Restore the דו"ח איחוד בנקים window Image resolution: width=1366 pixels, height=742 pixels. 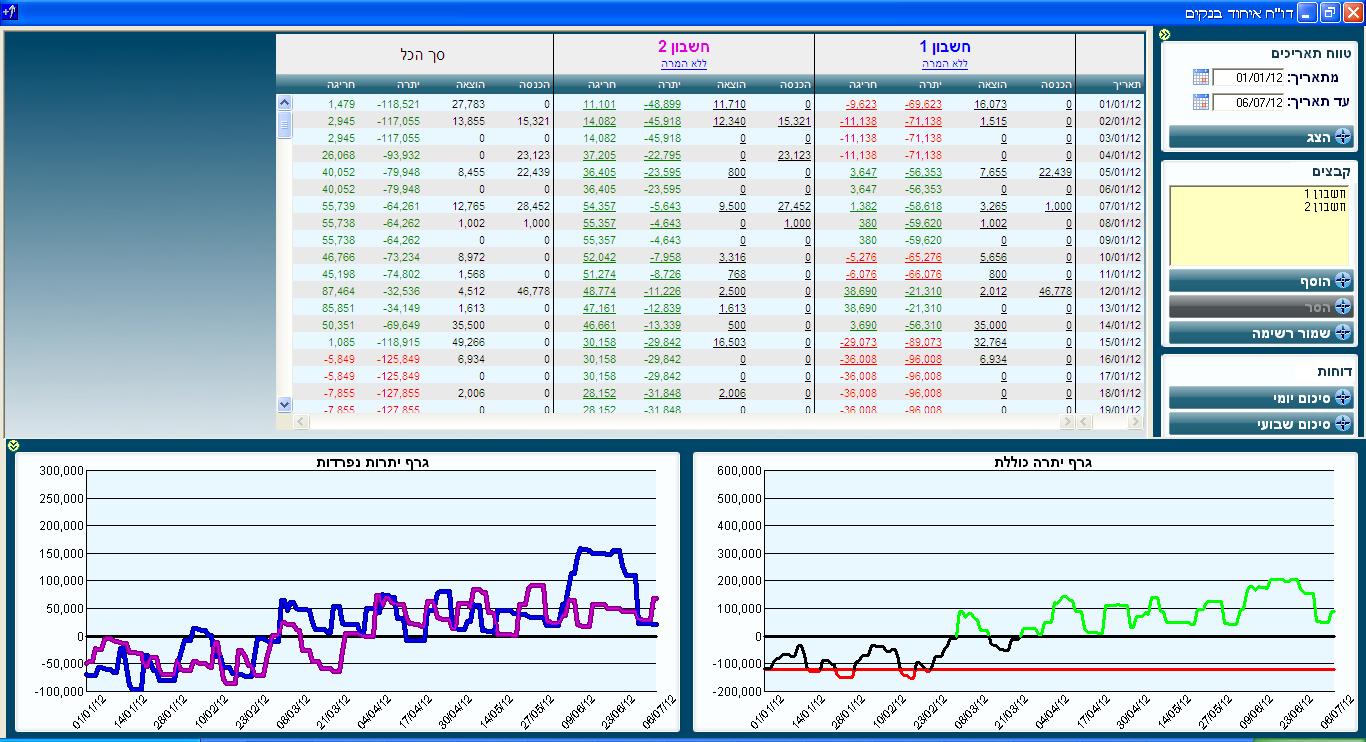coord(1329,12)
